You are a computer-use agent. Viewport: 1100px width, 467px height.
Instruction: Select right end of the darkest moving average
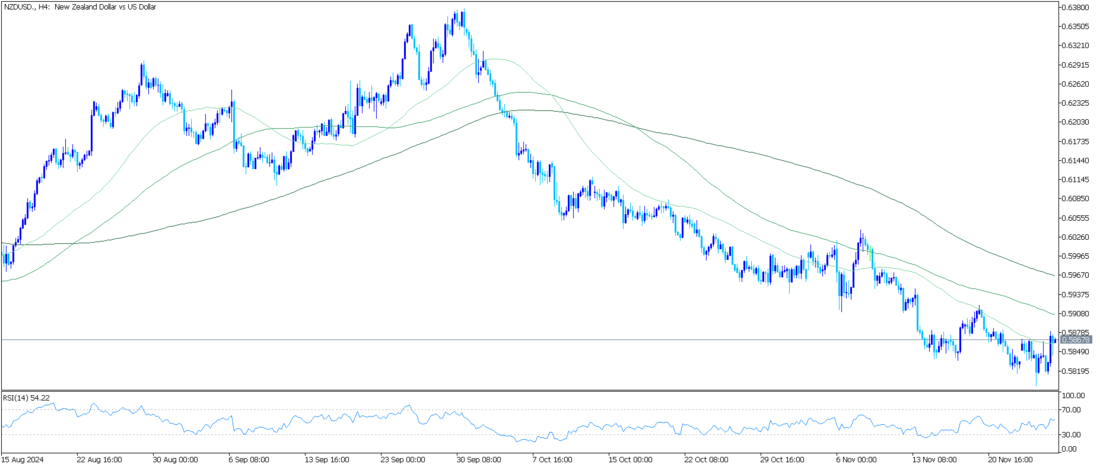click(x=1052, y=274)
